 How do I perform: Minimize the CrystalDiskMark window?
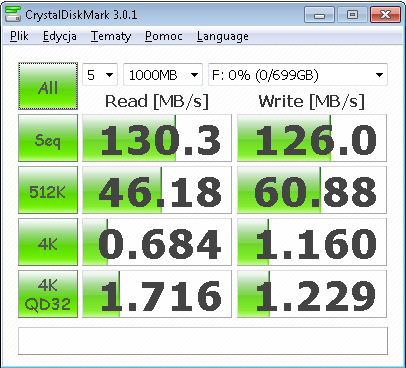click(x=319, y=15)
